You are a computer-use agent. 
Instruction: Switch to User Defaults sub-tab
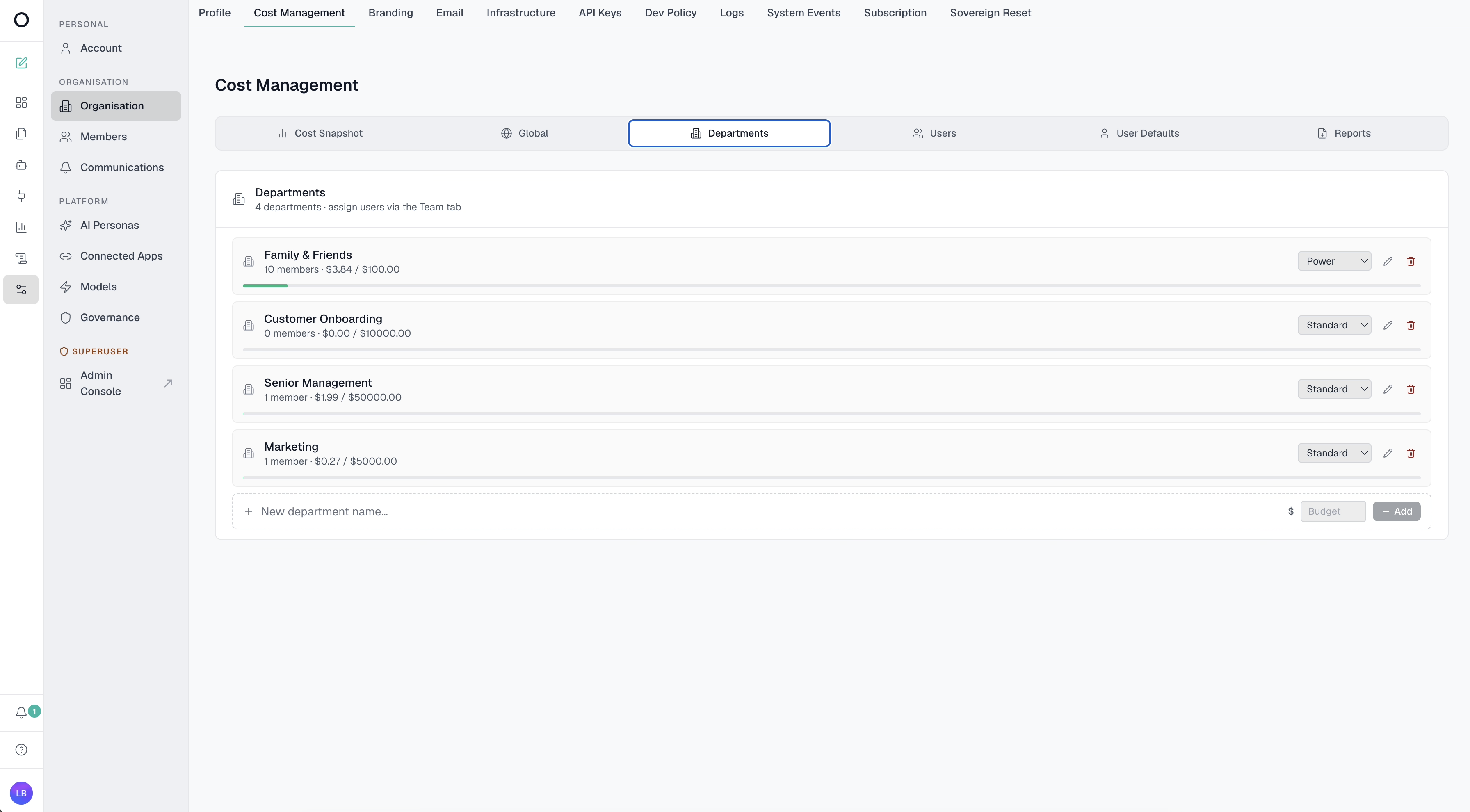(x=1139, y=134)
